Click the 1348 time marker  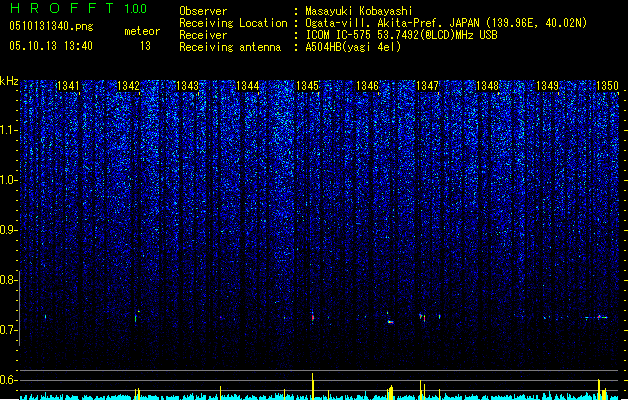pyautogui.click(x=487, y=86)
